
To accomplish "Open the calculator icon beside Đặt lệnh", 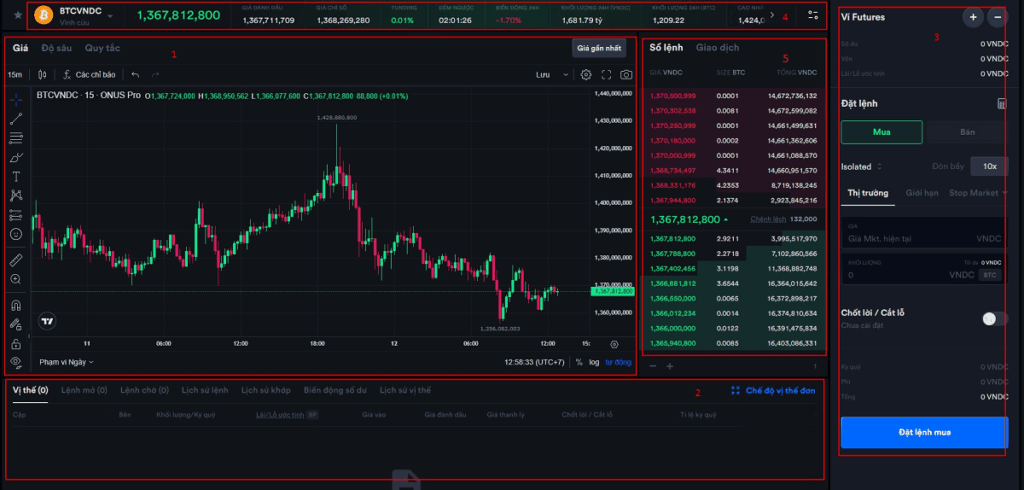I will (1002, 103).
